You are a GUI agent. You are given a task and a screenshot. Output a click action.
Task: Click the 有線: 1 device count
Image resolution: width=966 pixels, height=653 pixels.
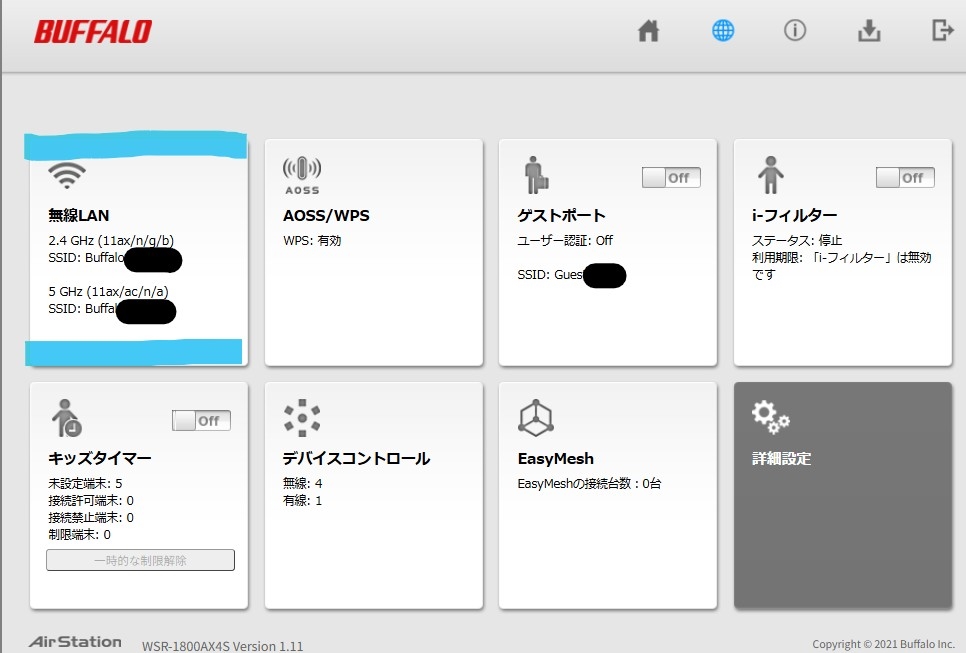click(302, 500)
